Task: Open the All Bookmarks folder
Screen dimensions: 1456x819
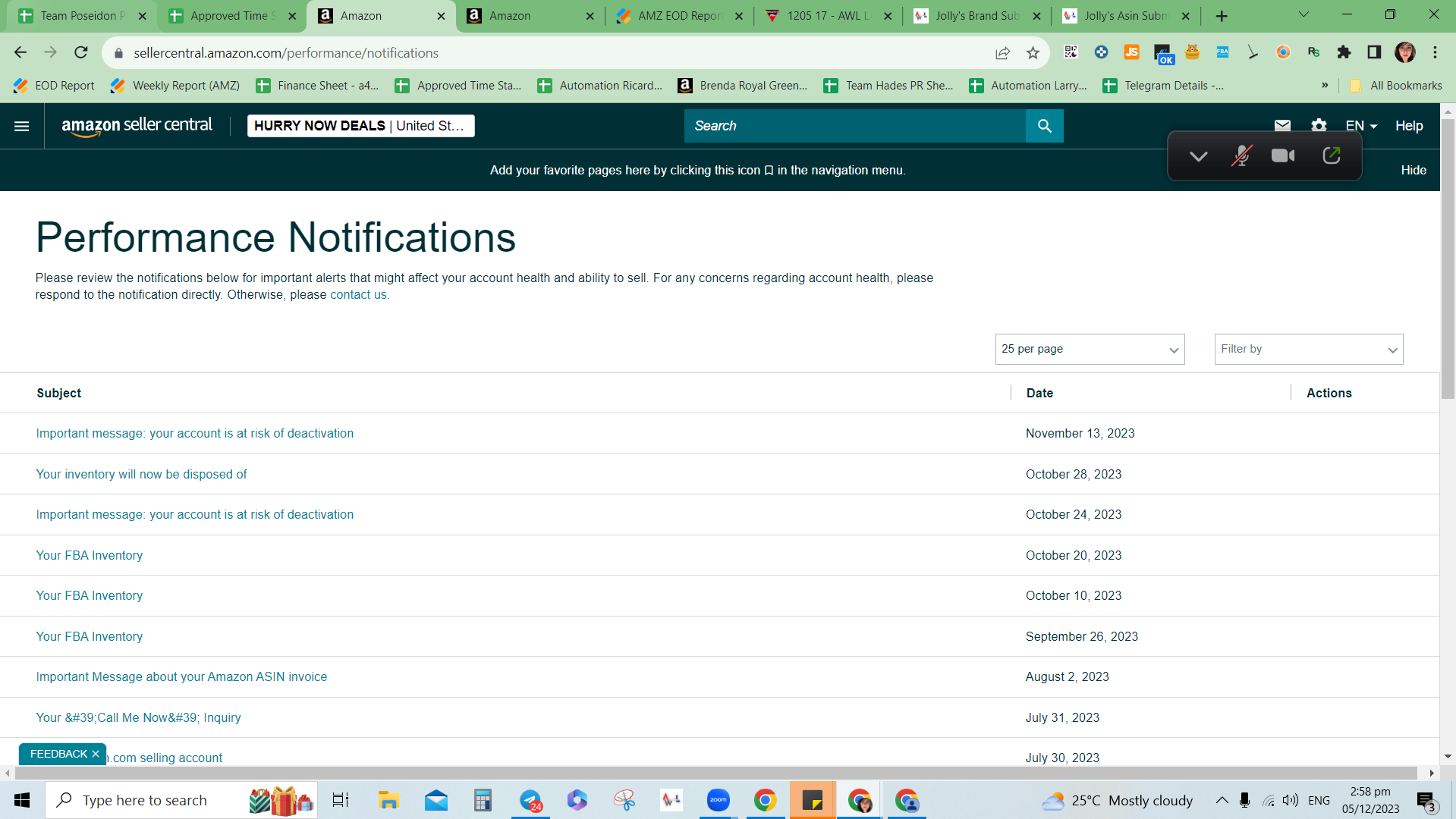Action: click(1396, 86)
